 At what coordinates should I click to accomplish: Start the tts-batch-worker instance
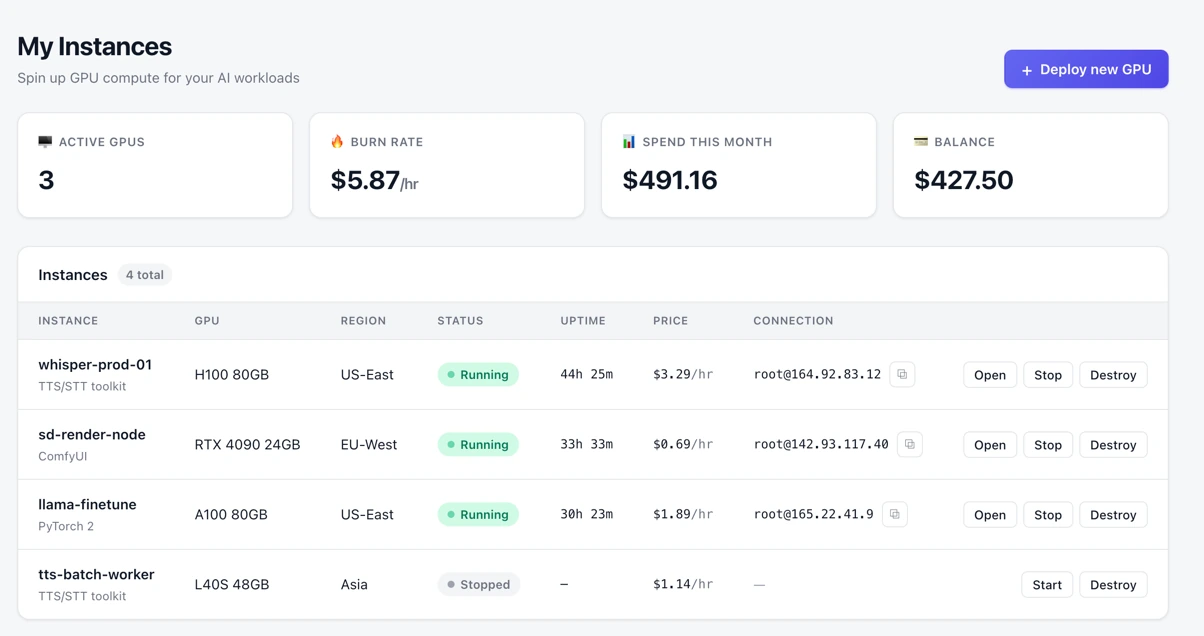1047,585
